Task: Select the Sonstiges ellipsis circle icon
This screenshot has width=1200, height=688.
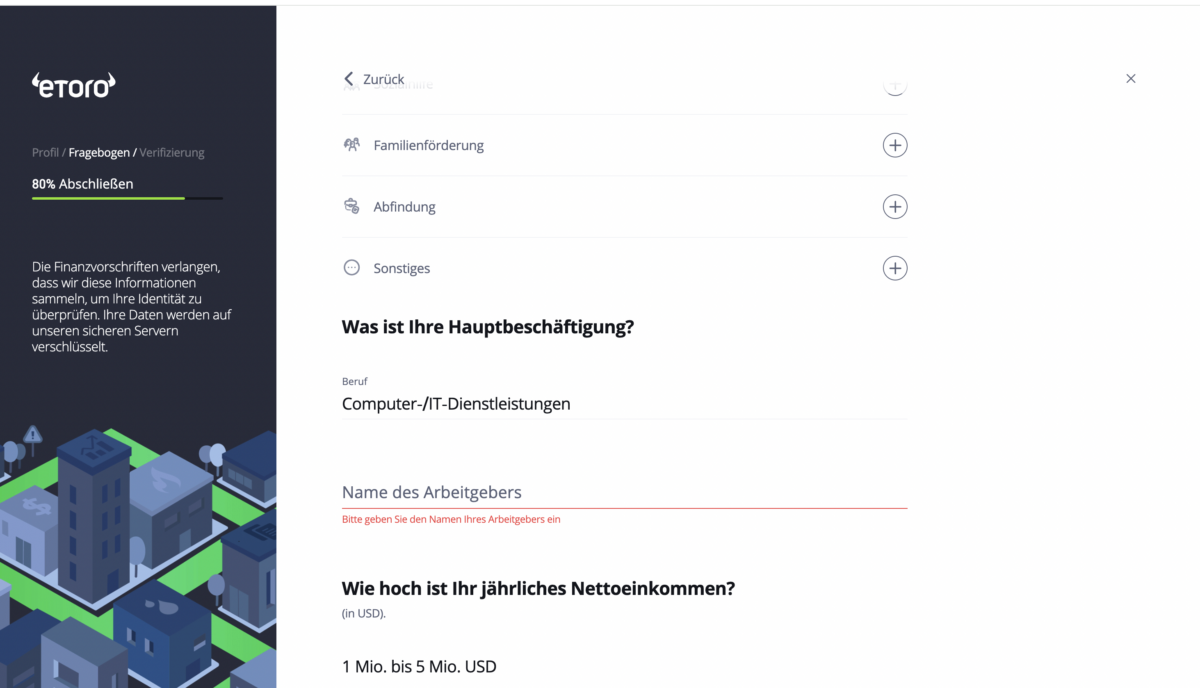Action: [351, 268]
